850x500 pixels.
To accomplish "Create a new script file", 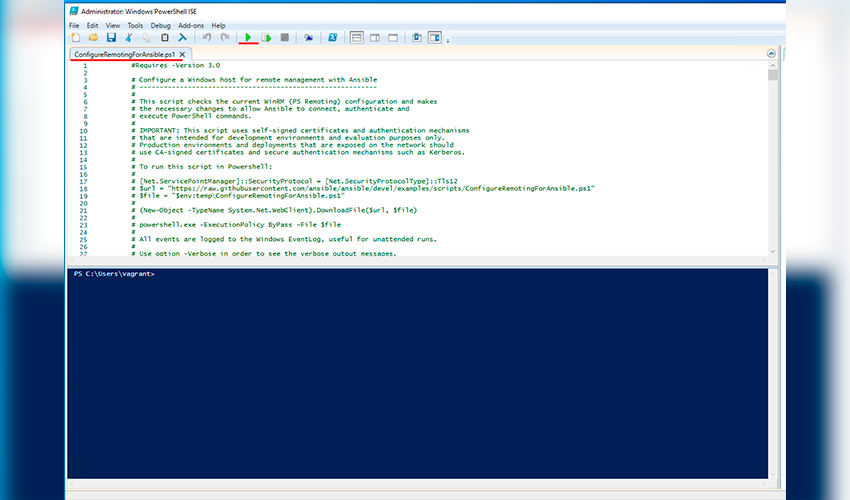I will [x=75, y=37].
